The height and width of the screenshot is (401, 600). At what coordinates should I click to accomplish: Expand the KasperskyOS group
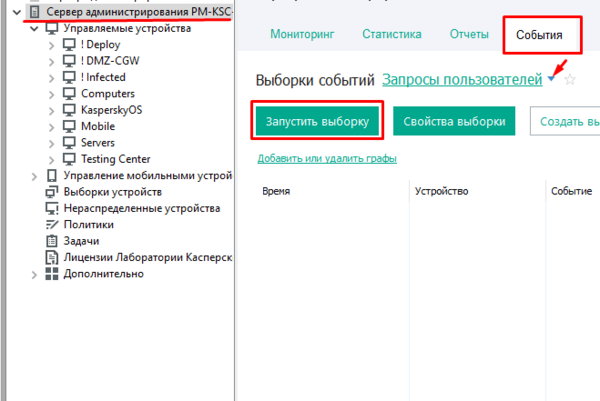pos(52,111)
